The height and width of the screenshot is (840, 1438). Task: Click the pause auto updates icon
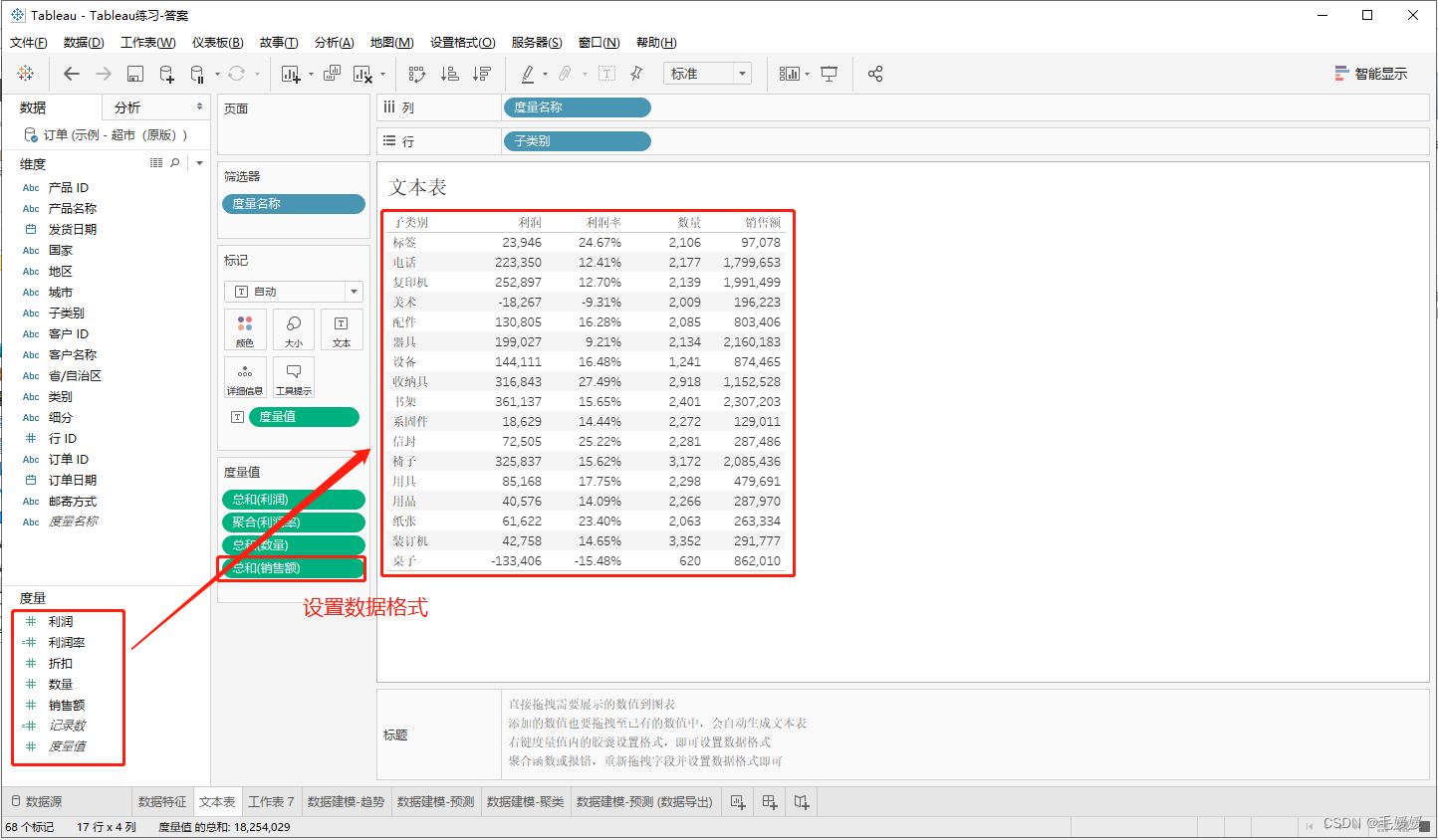pos(196,74)
